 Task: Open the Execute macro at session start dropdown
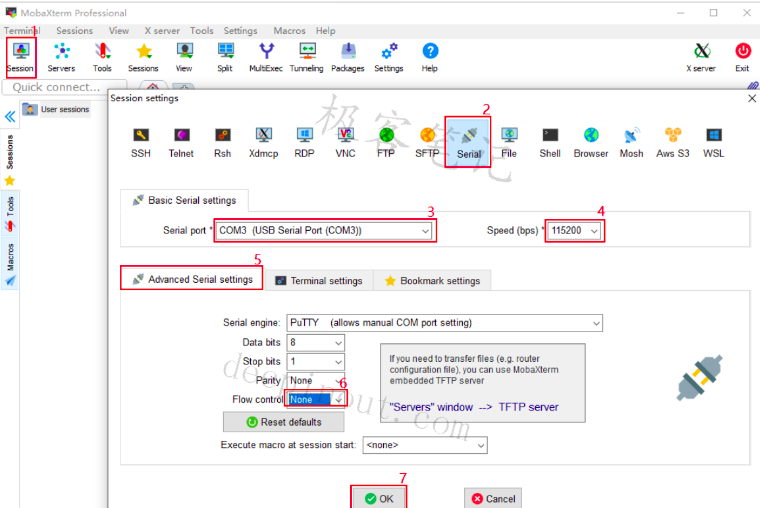click(425, 445)
